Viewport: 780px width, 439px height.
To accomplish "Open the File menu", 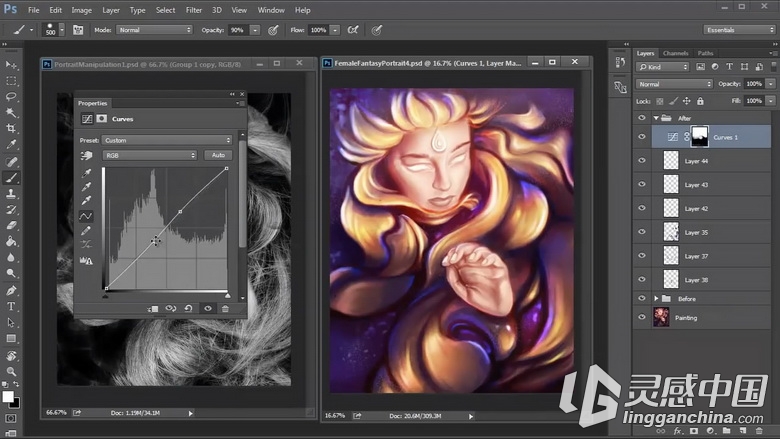I will pyautogui.click(x=33, y=10).
